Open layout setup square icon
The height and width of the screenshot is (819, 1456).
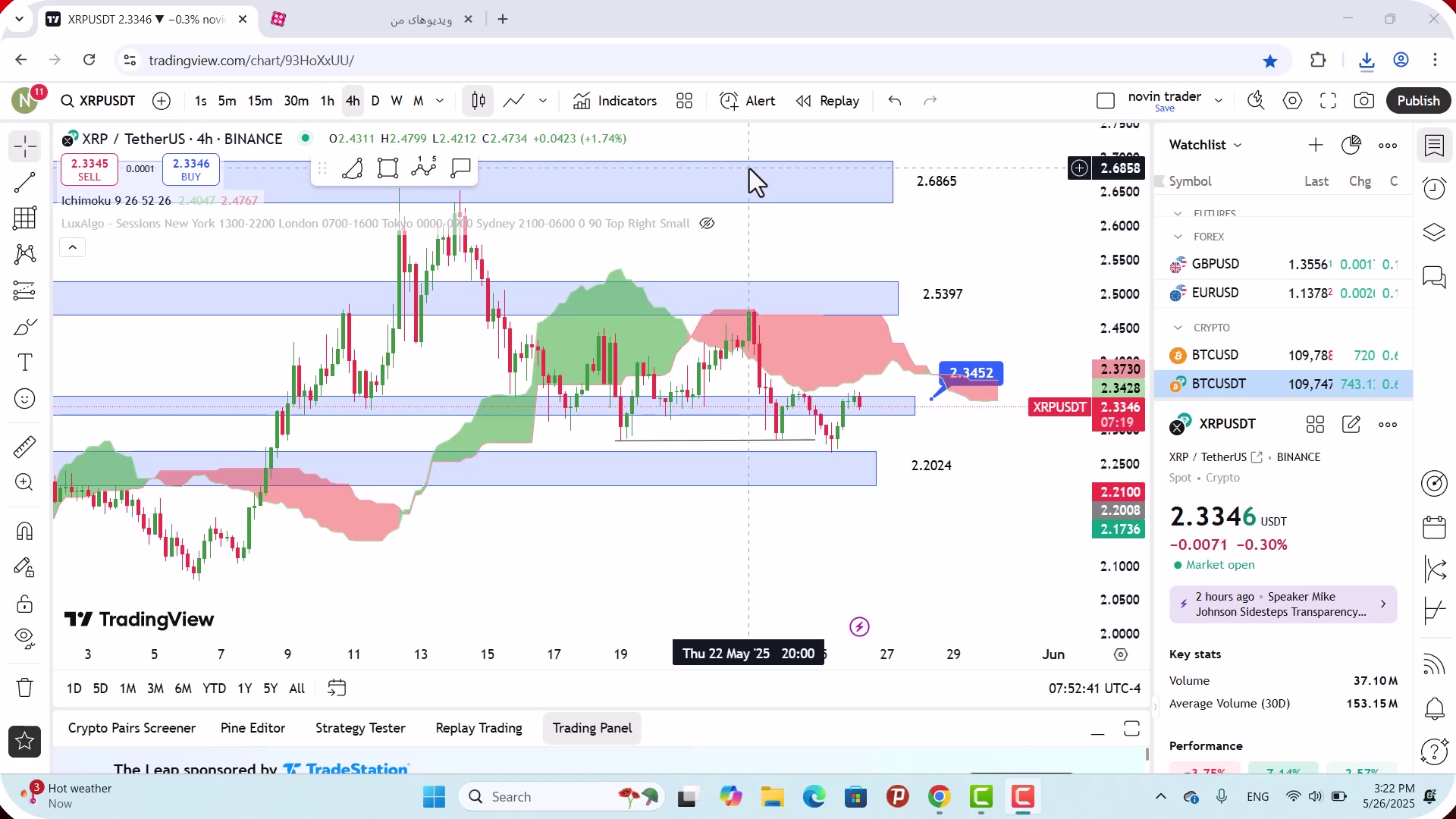coord(1106,101)
